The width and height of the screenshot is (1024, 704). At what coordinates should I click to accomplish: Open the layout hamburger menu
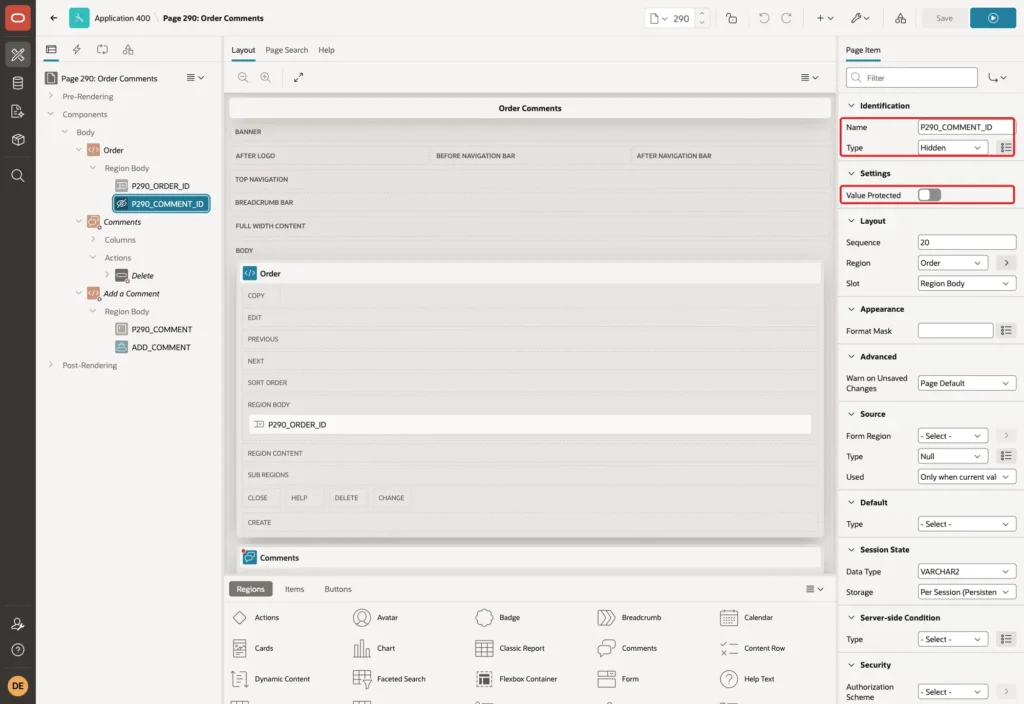[809, 77]
